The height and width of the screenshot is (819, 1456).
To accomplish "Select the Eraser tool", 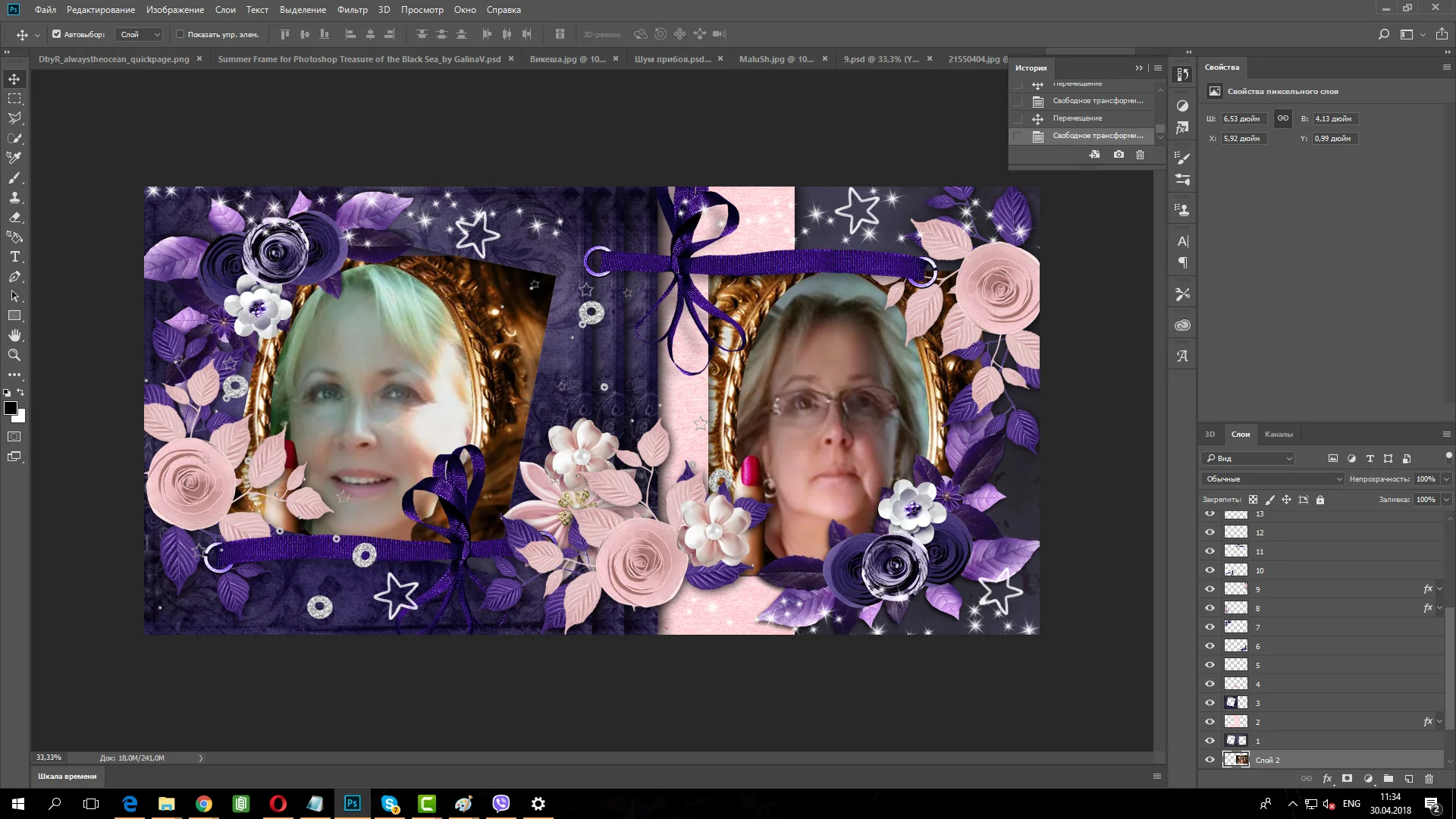I will [x=14, y=218].
